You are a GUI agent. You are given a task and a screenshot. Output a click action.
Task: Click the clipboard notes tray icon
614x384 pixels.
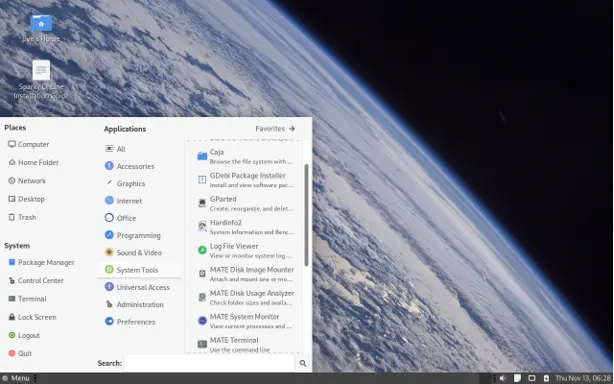click(517, 378)
